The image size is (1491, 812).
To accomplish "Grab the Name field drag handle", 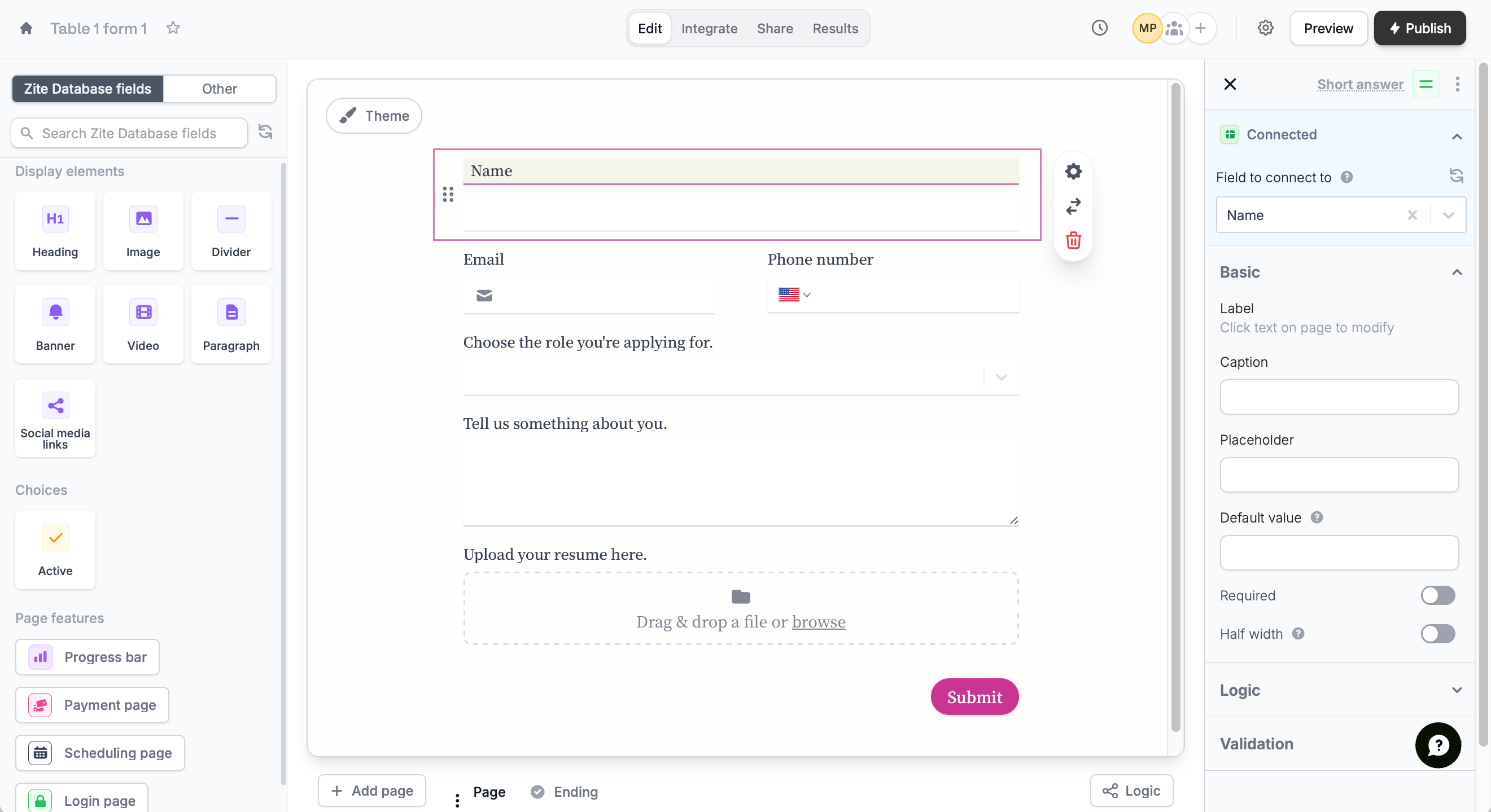I will point(448,194).
